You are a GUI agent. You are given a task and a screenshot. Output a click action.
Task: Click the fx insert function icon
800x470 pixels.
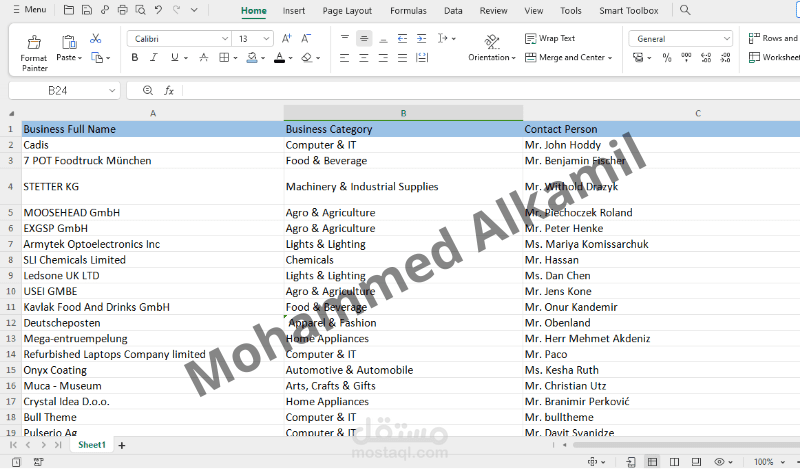169,91
